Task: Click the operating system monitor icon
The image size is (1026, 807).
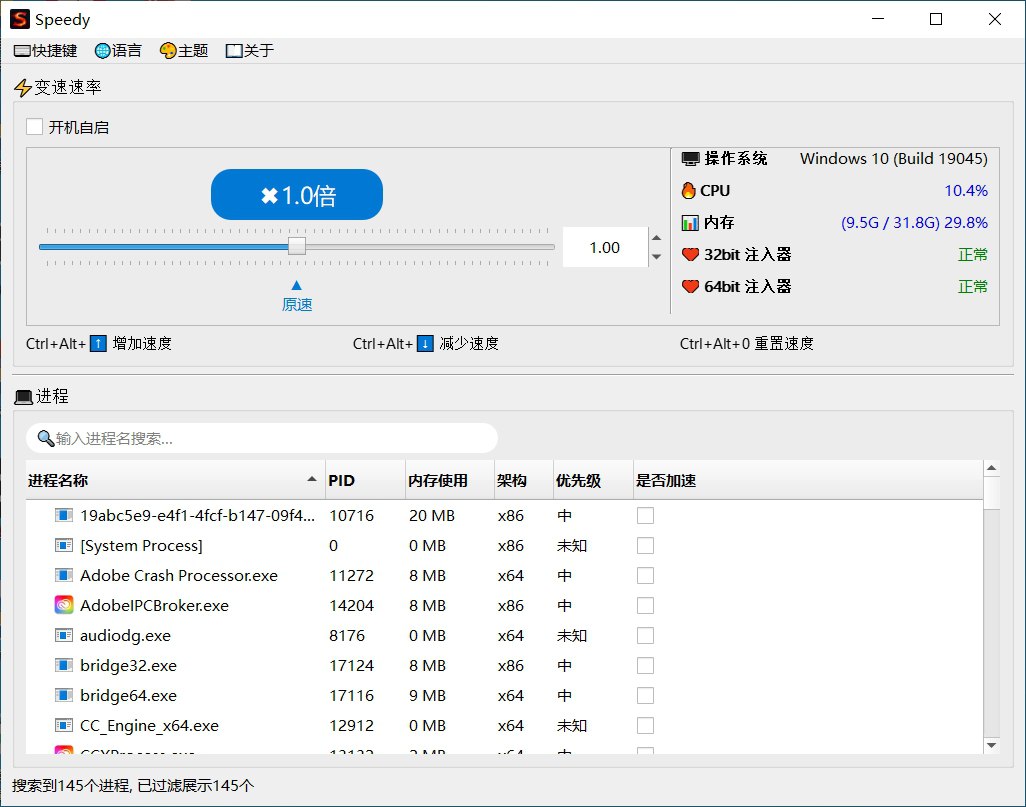Action: click(x=690, y=159)
